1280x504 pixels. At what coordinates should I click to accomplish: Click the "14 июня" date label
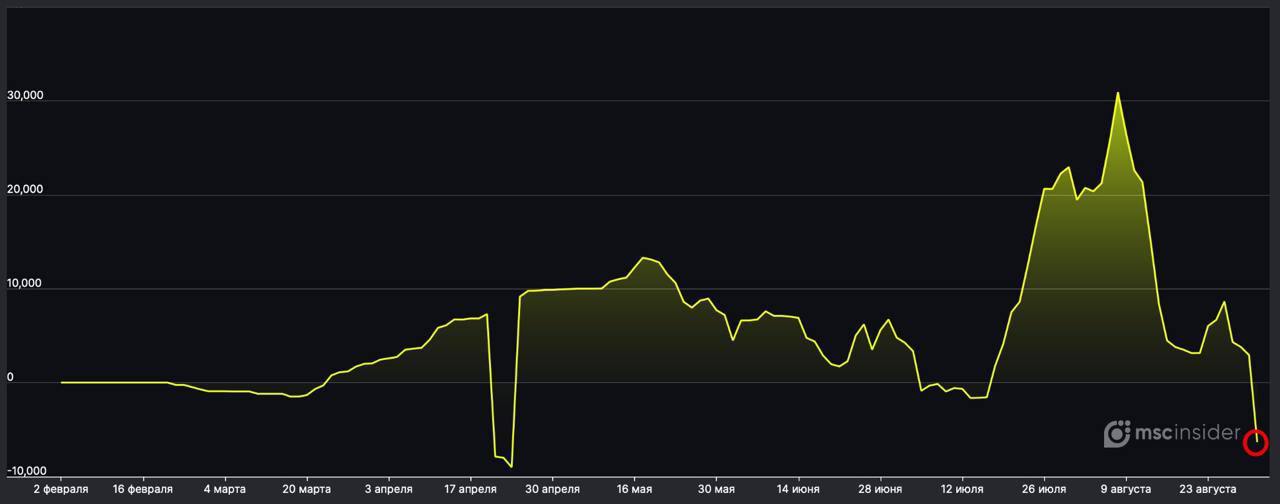pos(797,489)
